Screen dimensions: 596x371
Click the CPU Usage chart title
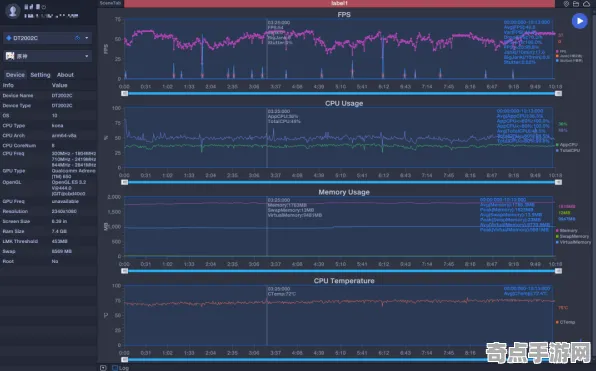(x=344, y=103)
